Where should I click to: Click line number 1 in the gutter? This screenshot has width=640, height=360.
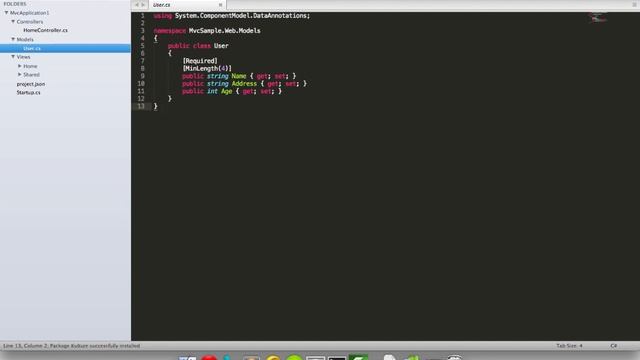pos(142,16)
